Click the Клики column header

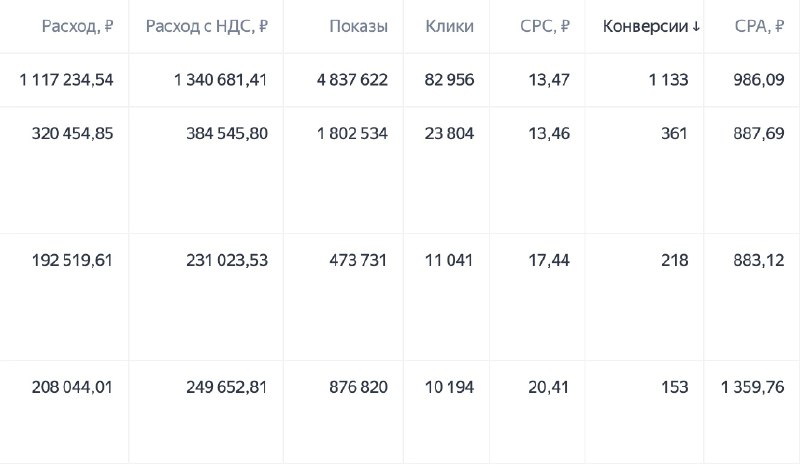[x=449, y=27]
